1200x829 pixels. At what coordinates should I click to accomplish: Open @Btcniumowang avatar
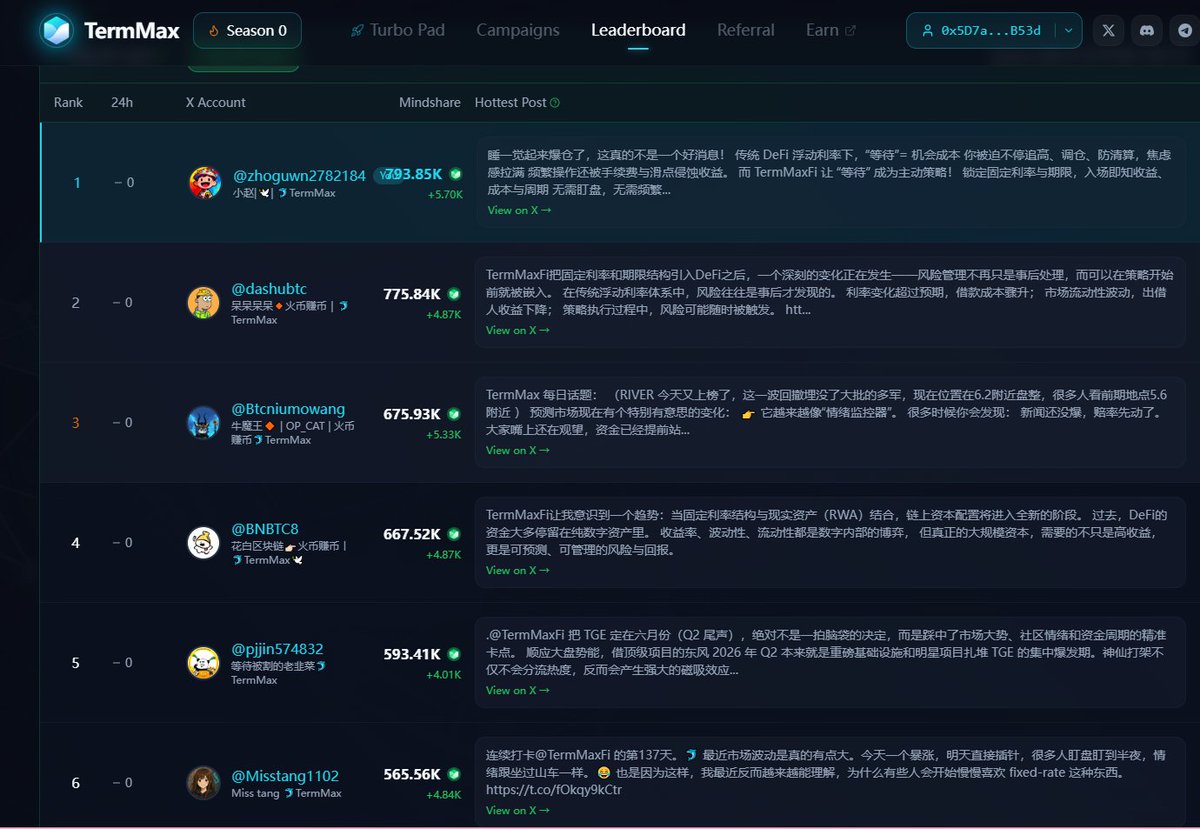tap(204, 423)
